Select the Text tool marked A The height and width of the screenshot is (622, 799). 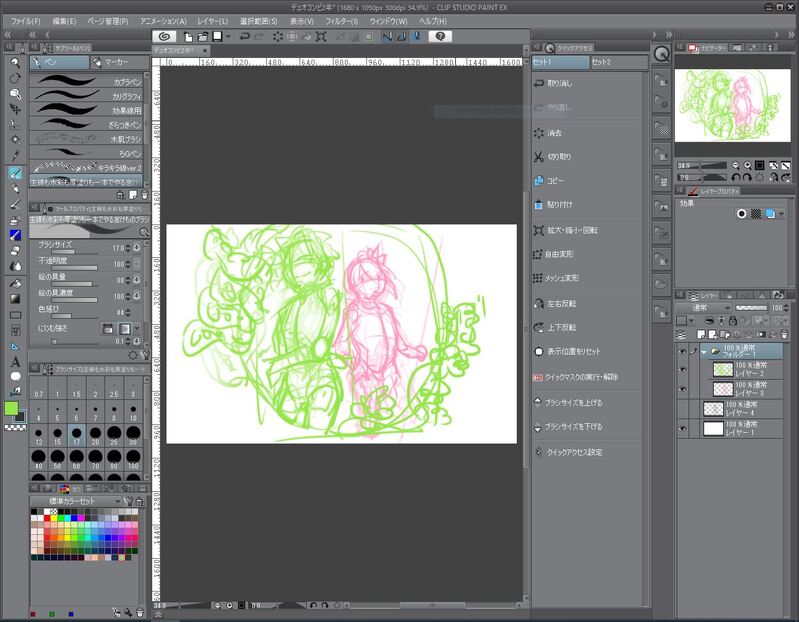(x=15, y=362)
